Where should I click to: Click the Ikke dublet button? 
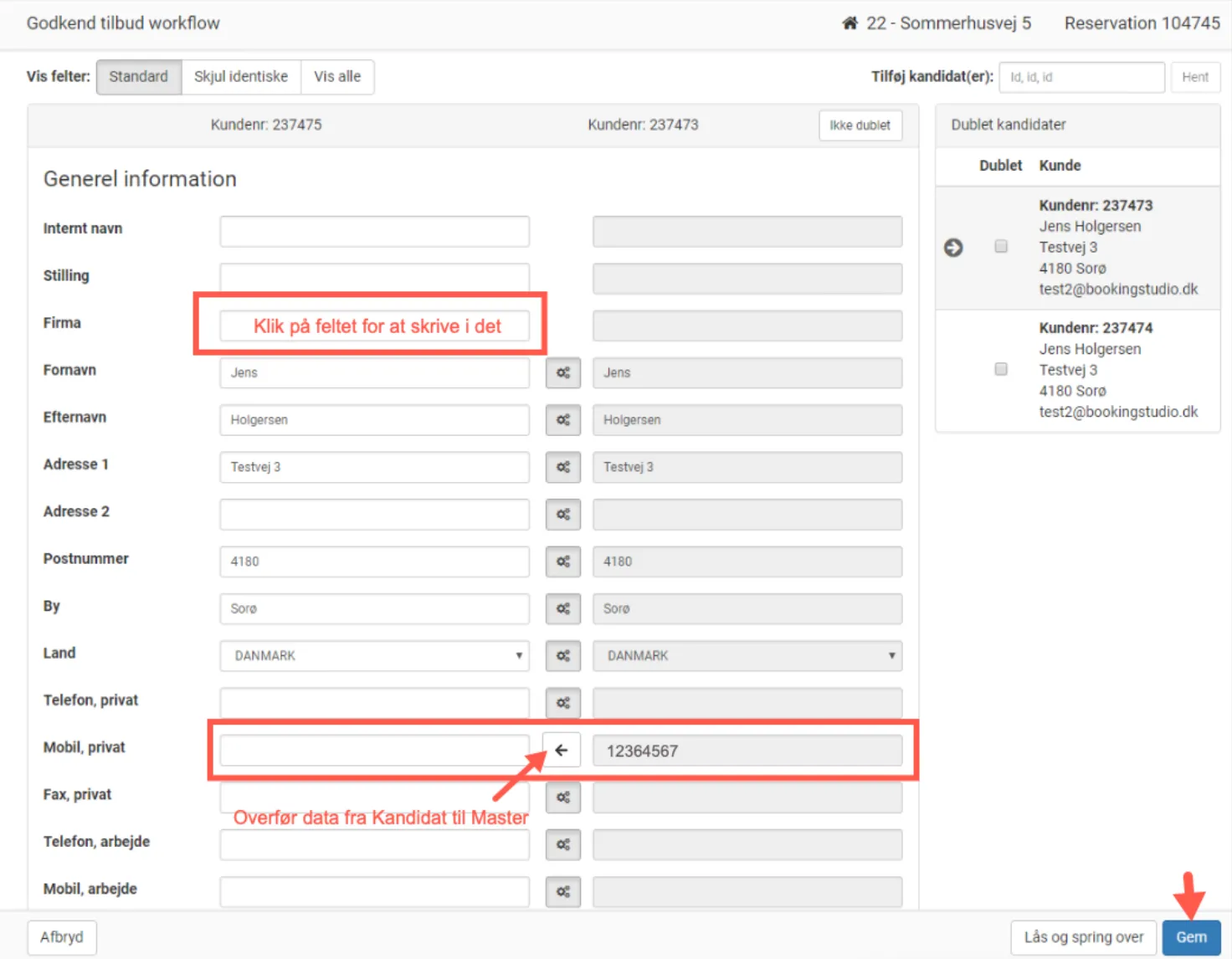pos(860,126)
